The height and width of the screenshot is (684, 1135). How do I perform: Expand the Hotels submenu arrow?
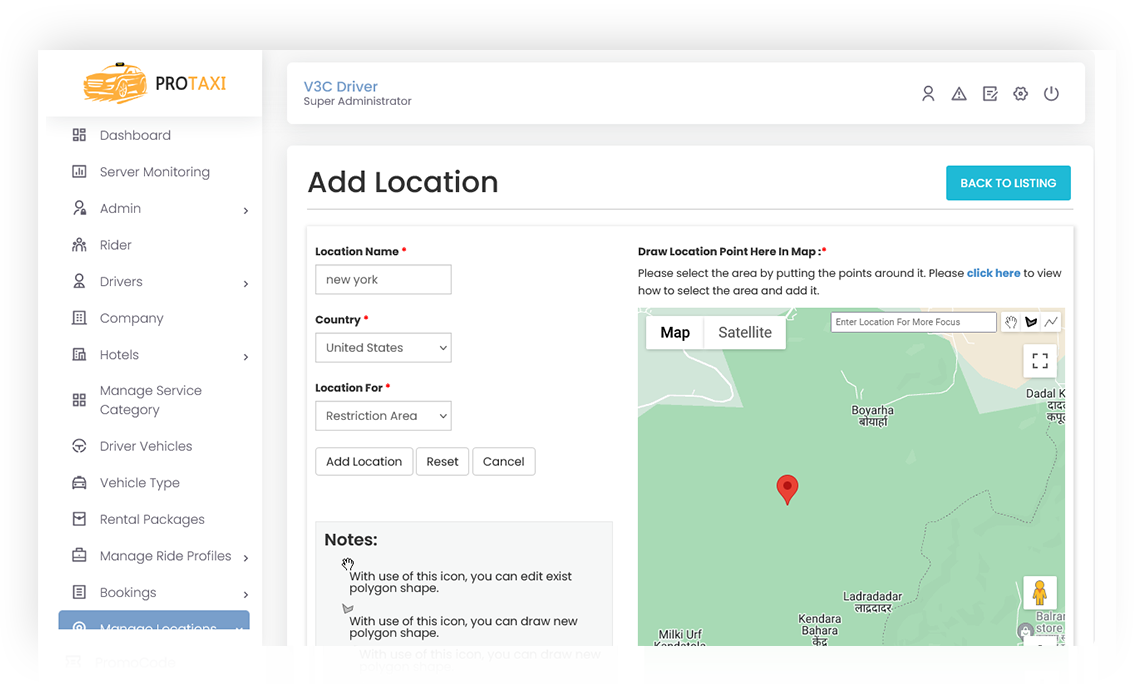(246, 357)
